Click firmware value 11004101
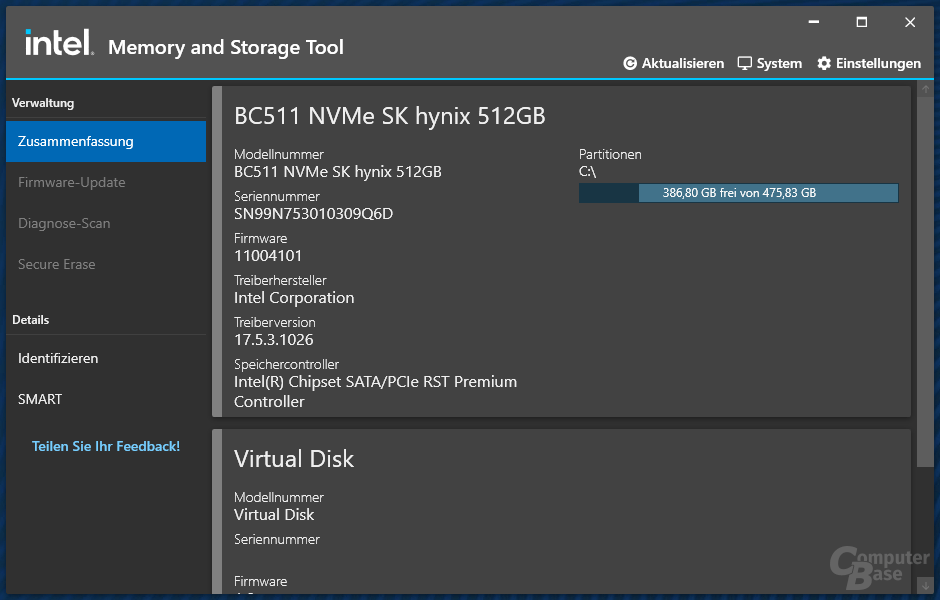Screen dimensions: 940x600 (268, 256)
